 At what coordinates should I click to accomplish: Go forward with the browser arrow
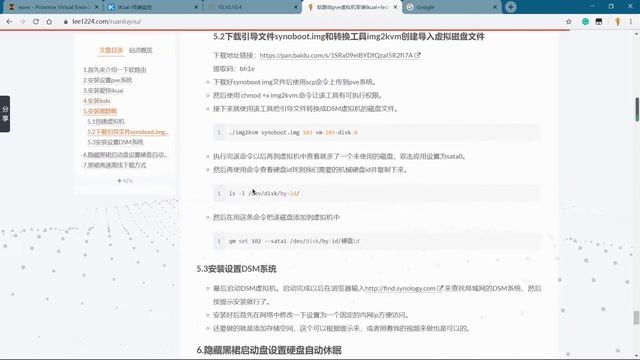pos(22,22)
